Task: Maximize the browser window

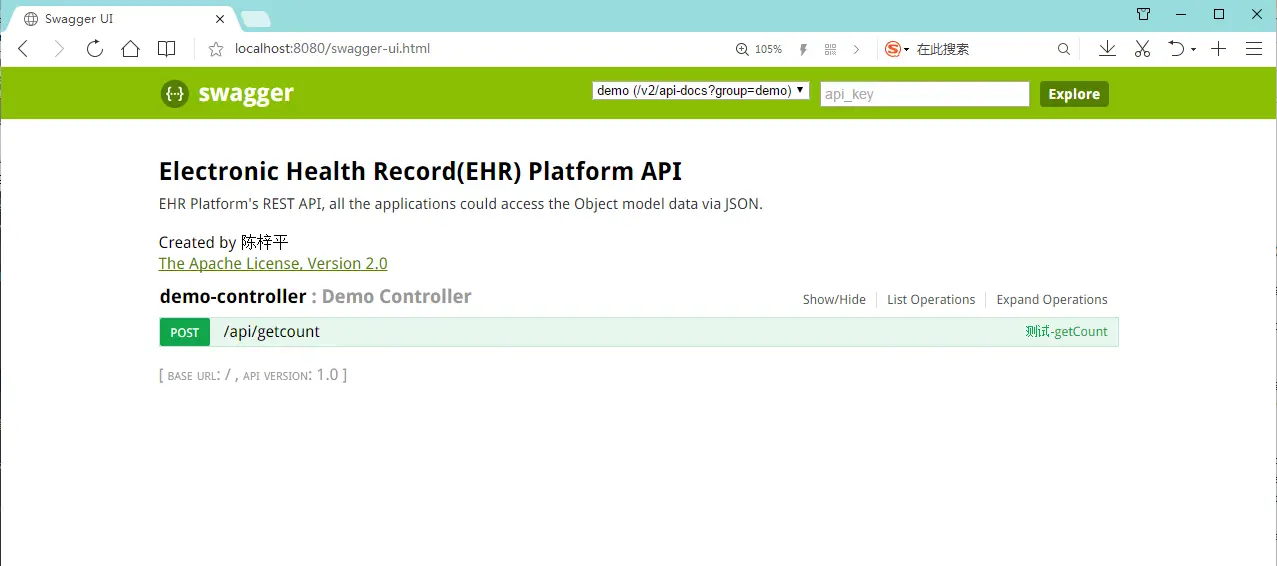Action: point(1219,14)
